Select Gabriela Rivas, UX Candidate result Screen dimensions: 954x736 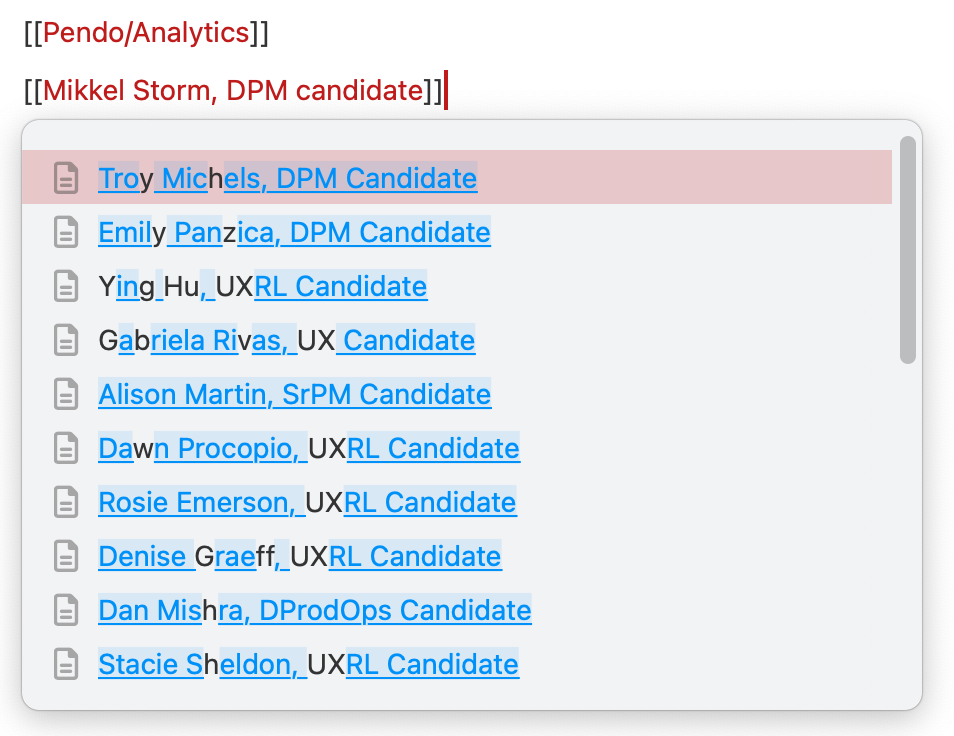tap(457, 340)
